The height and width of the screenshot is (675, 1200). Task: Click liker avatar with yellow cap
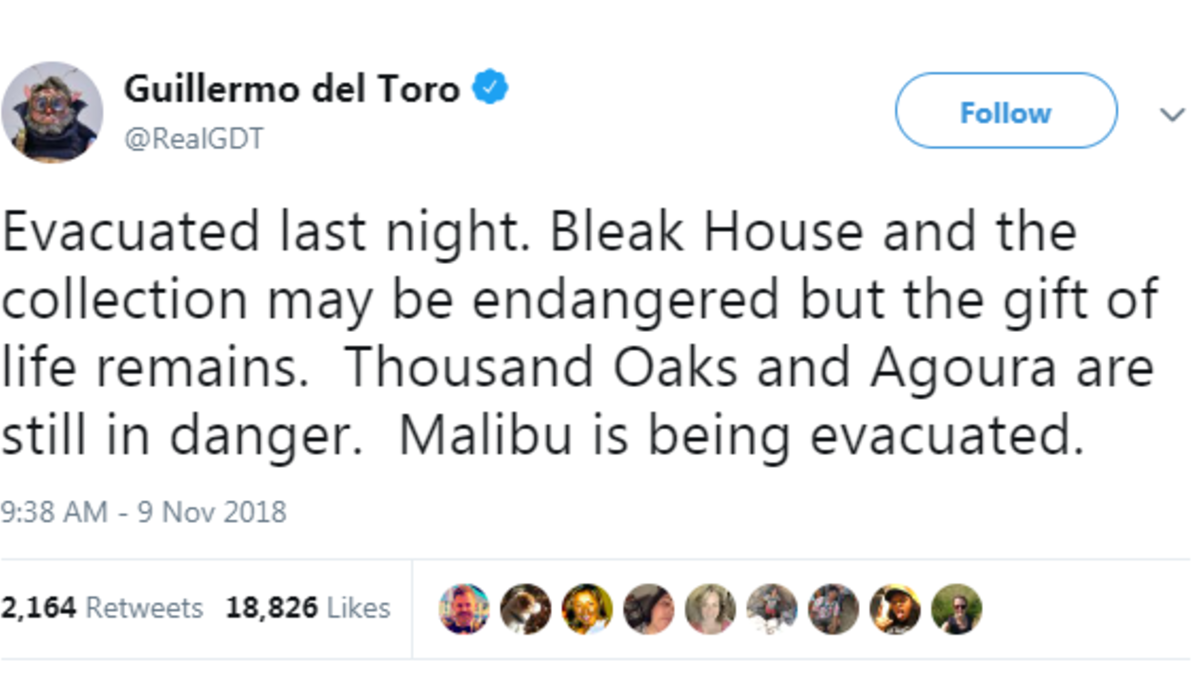pos(895,609)
